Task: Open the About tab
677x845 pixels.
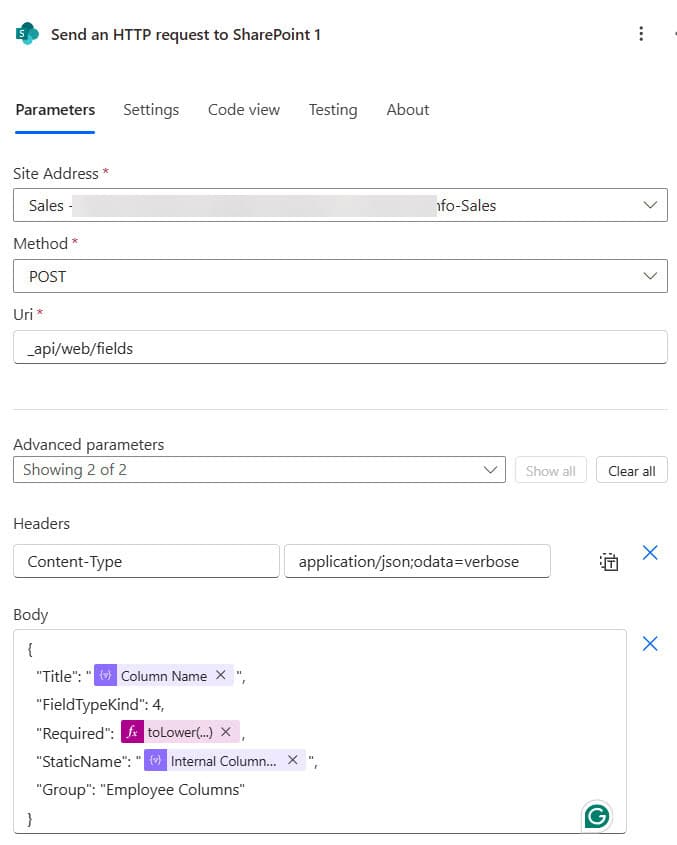Action: (407, 109)
